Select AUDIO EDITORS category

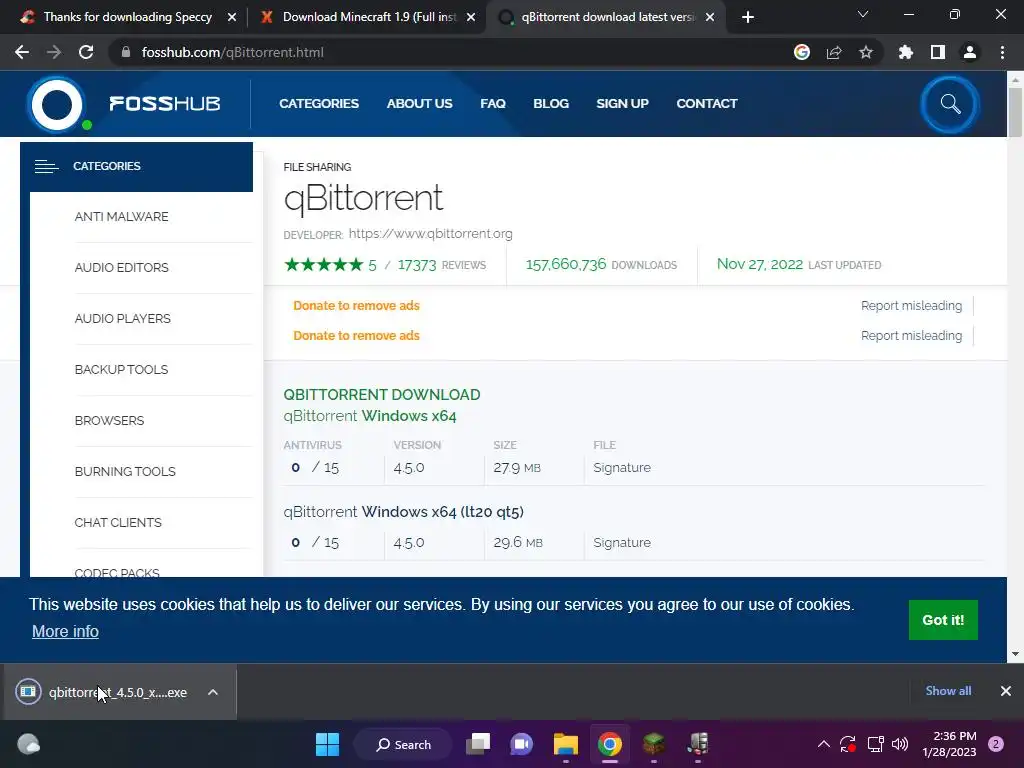[x=121, y=268]
